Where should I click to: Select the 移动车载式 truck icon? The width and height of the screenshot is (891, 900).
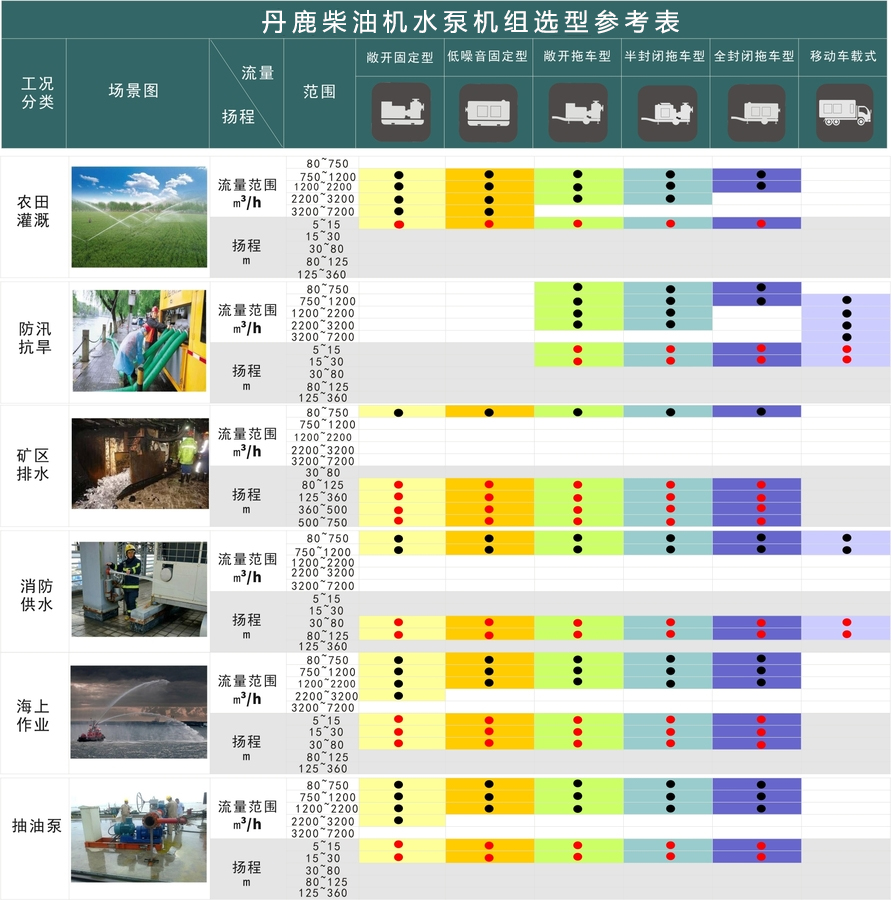pos(844,112)
